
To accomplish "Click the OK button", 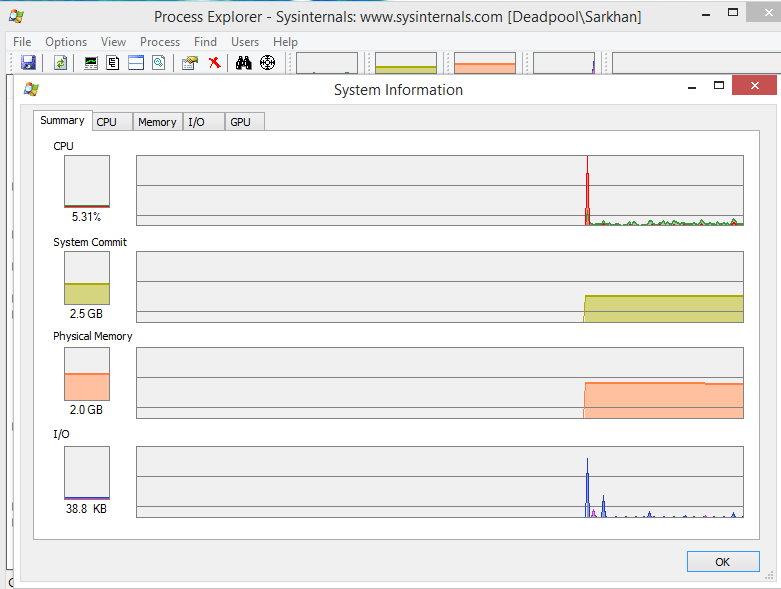I will (723, 562).
